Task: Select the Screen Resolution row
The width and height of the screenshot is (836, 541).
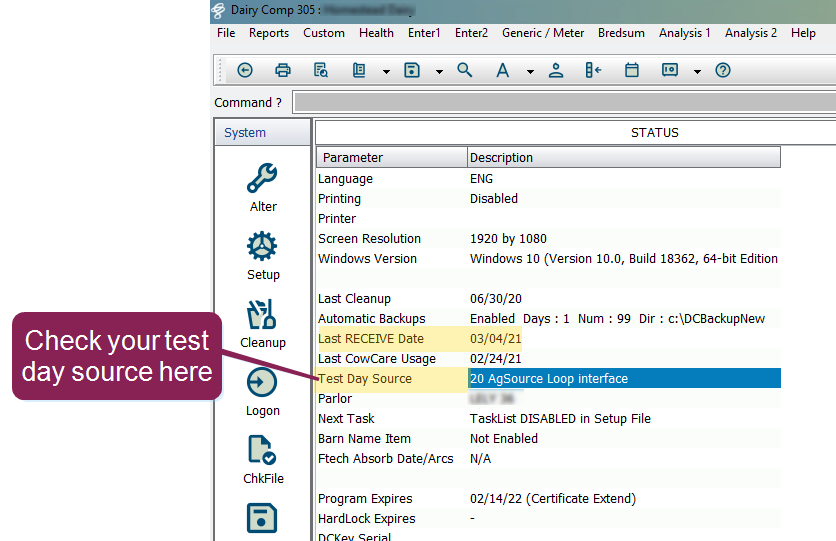Action: click(549, 239)
